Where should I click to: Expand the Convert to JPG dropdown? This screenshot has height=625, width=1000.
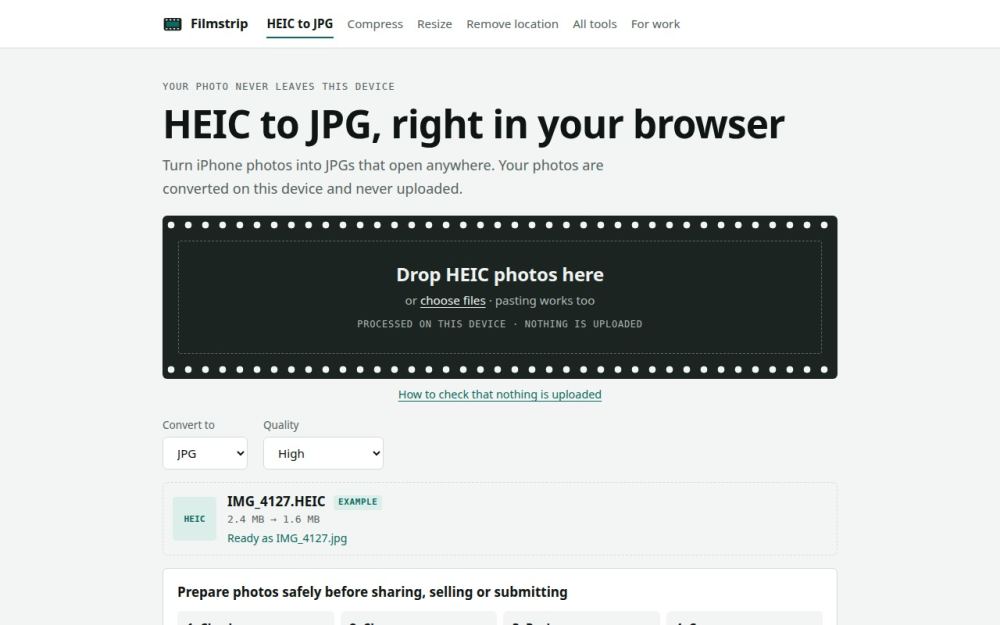coord(205,453)
